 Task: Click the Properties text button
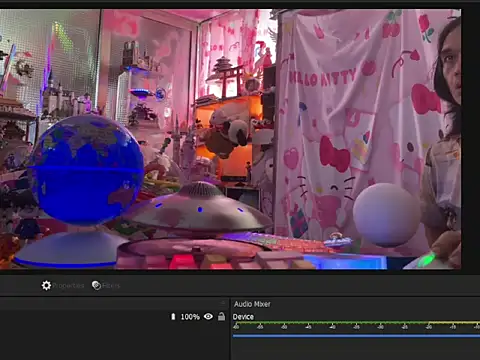(x=68, y=286)
